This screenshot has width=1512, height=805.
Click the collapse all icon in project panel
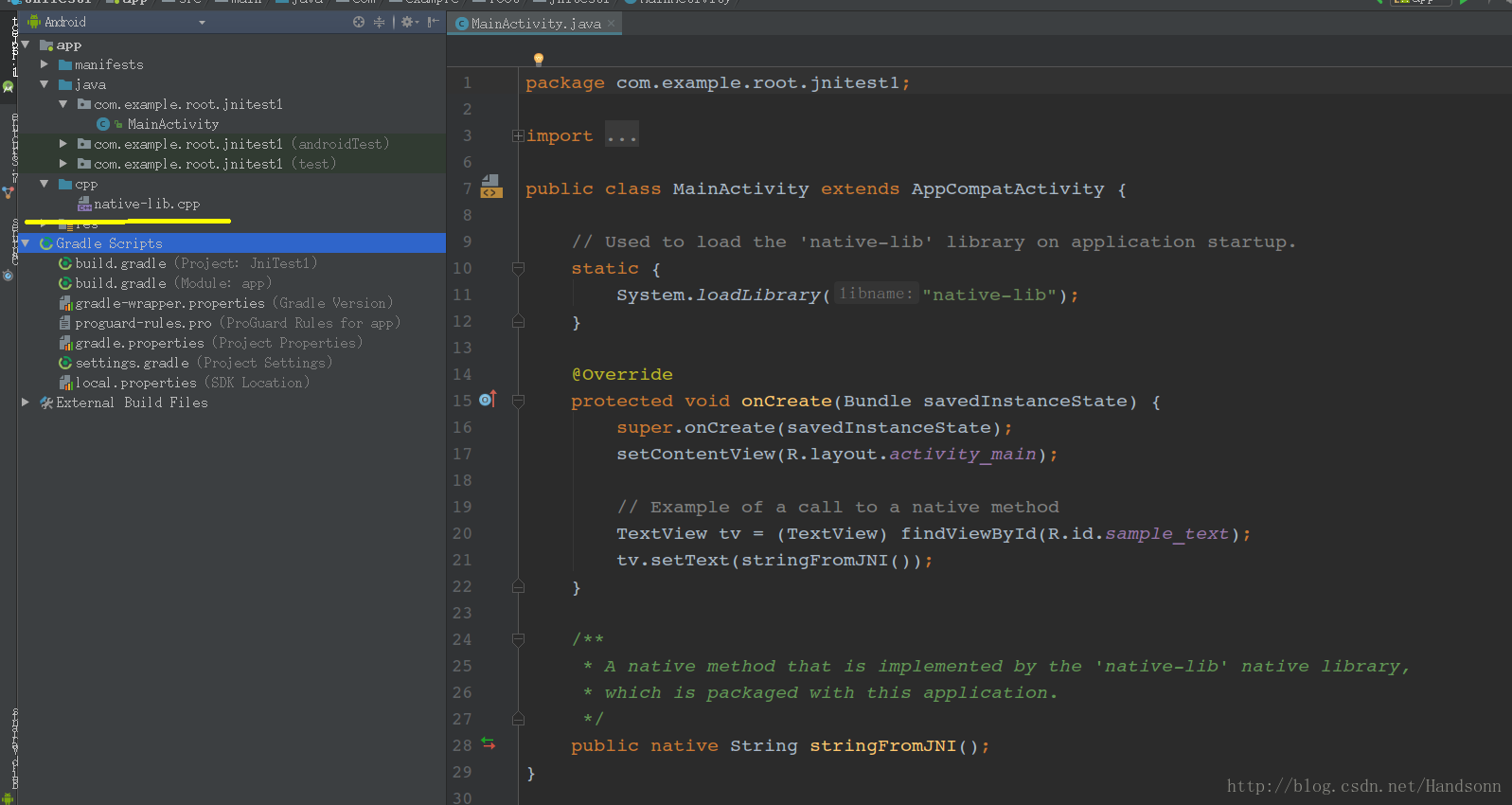[x=380, y=22]
